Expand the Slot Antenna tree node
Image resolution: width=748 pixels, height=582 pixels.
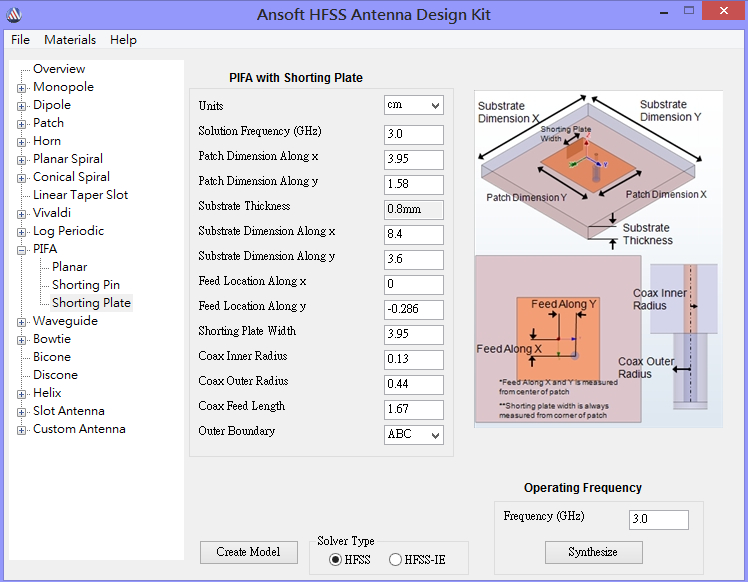[x=21, y=412]
